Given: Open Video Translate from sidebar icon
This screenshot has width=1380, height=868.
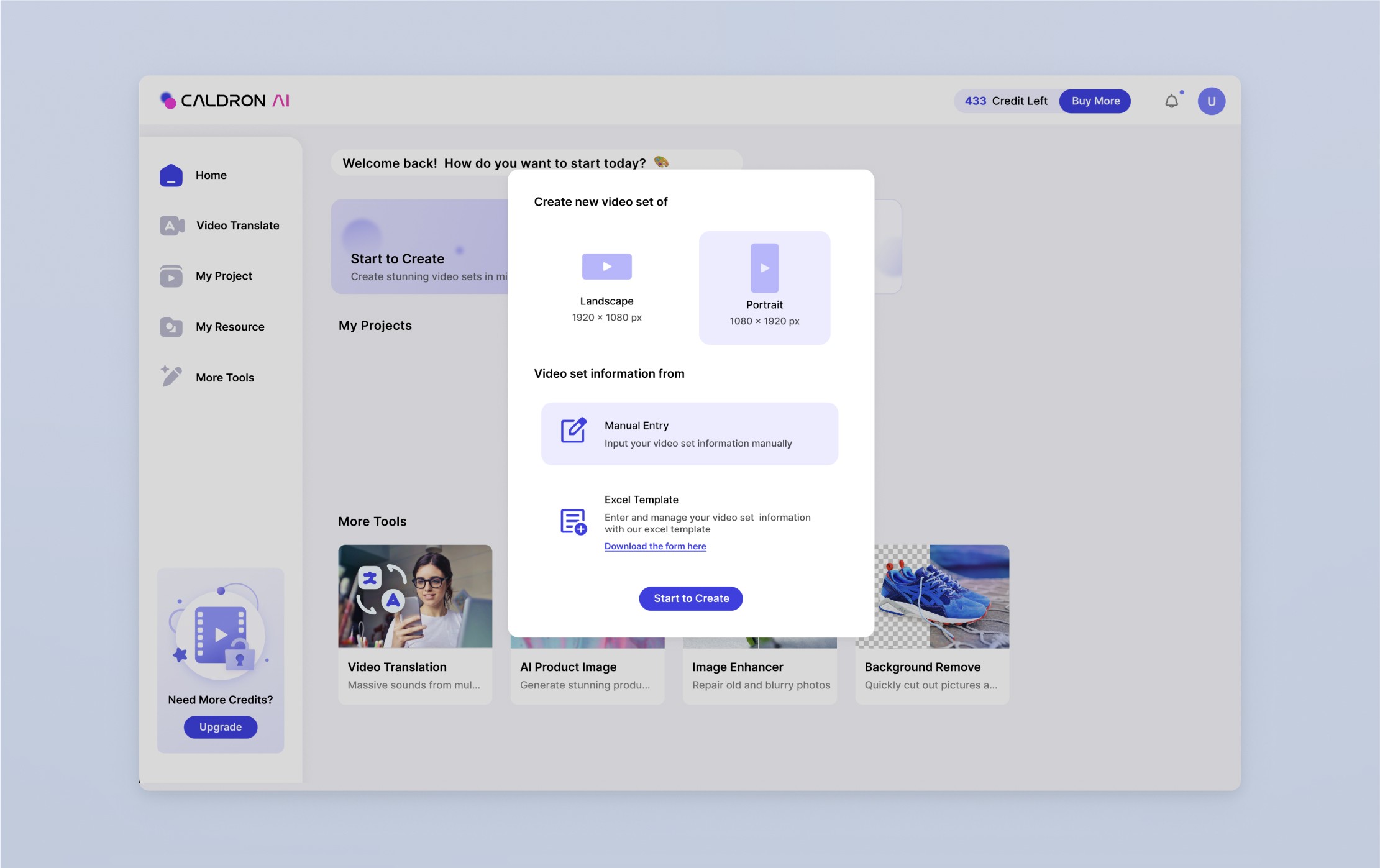Looking at the screenshot, I should [171, 226].
